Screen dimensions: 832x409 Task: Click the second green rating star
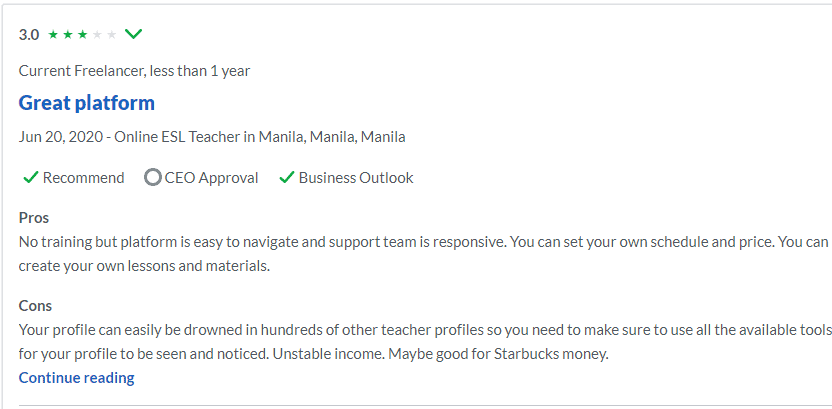67,35
